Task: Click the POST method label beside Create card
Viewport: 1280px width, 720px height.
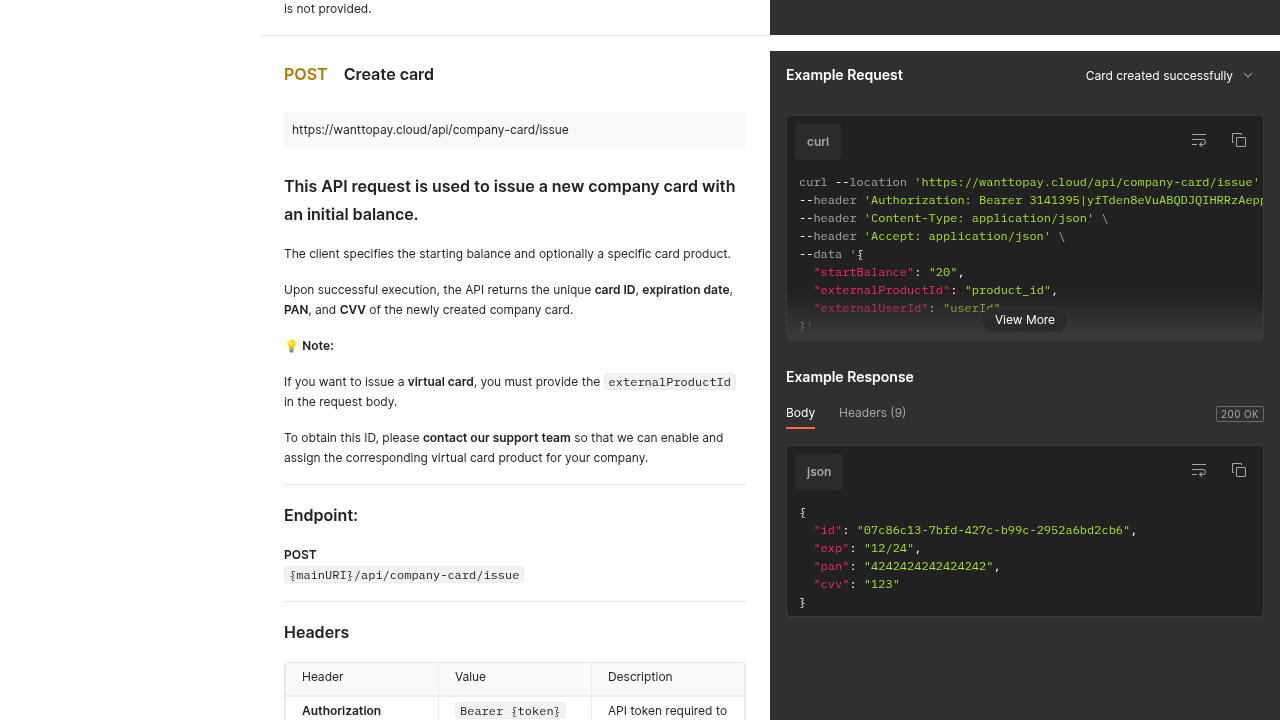Action: click(x=305, y=75)
